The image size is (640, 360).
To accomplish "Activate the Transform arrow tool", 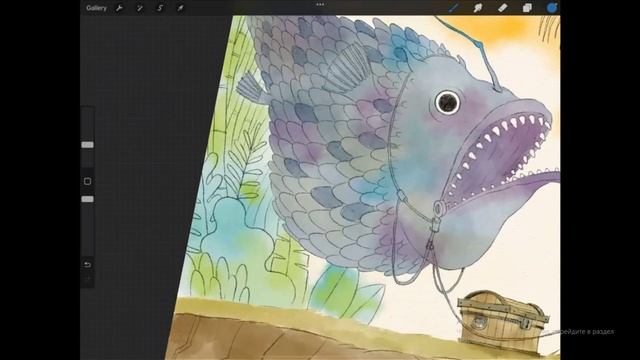I will [180, 8].
